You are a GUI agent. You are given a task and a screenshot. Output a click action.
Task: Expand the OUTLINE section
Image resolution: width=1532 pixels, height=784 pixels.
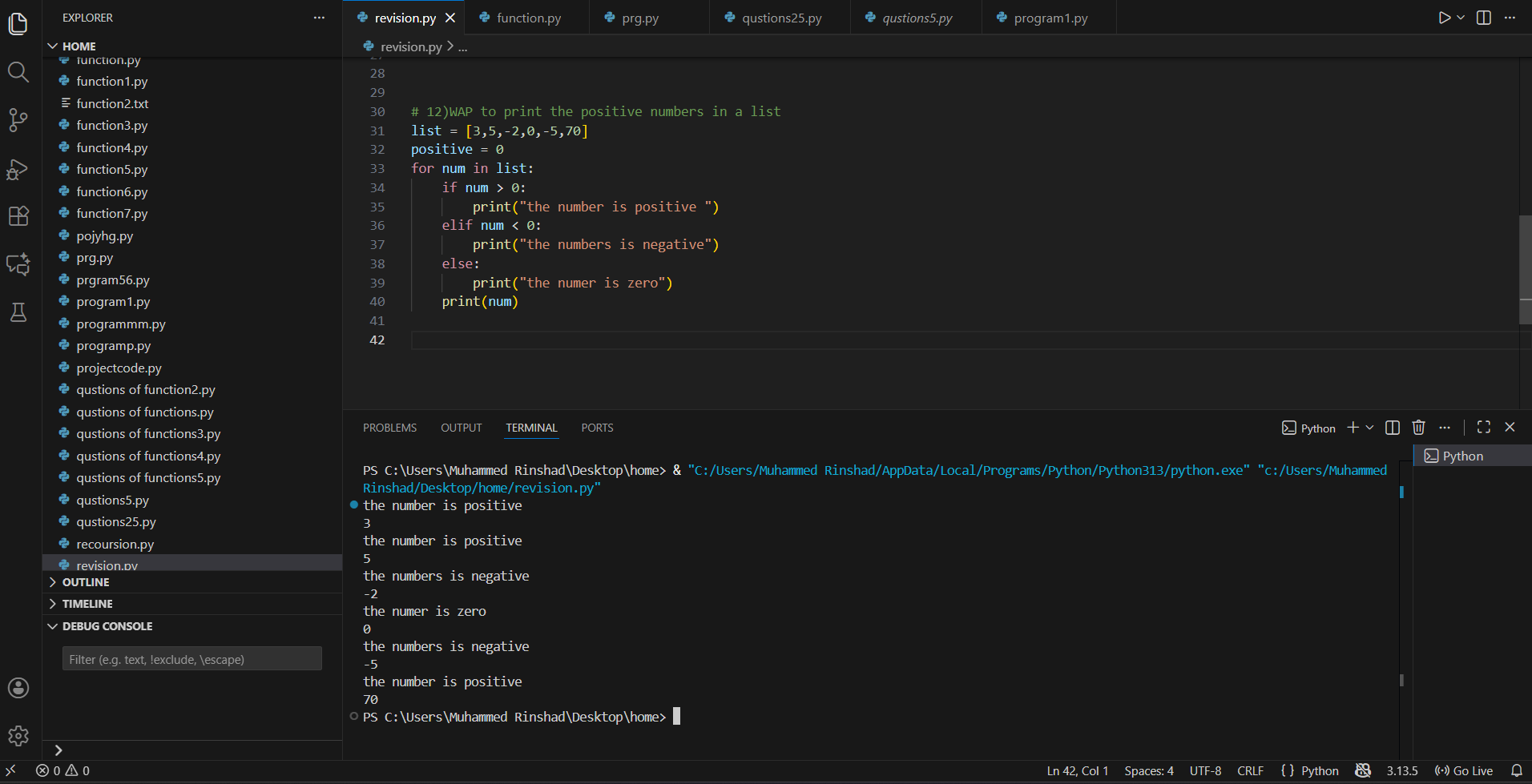pos(86,582)
